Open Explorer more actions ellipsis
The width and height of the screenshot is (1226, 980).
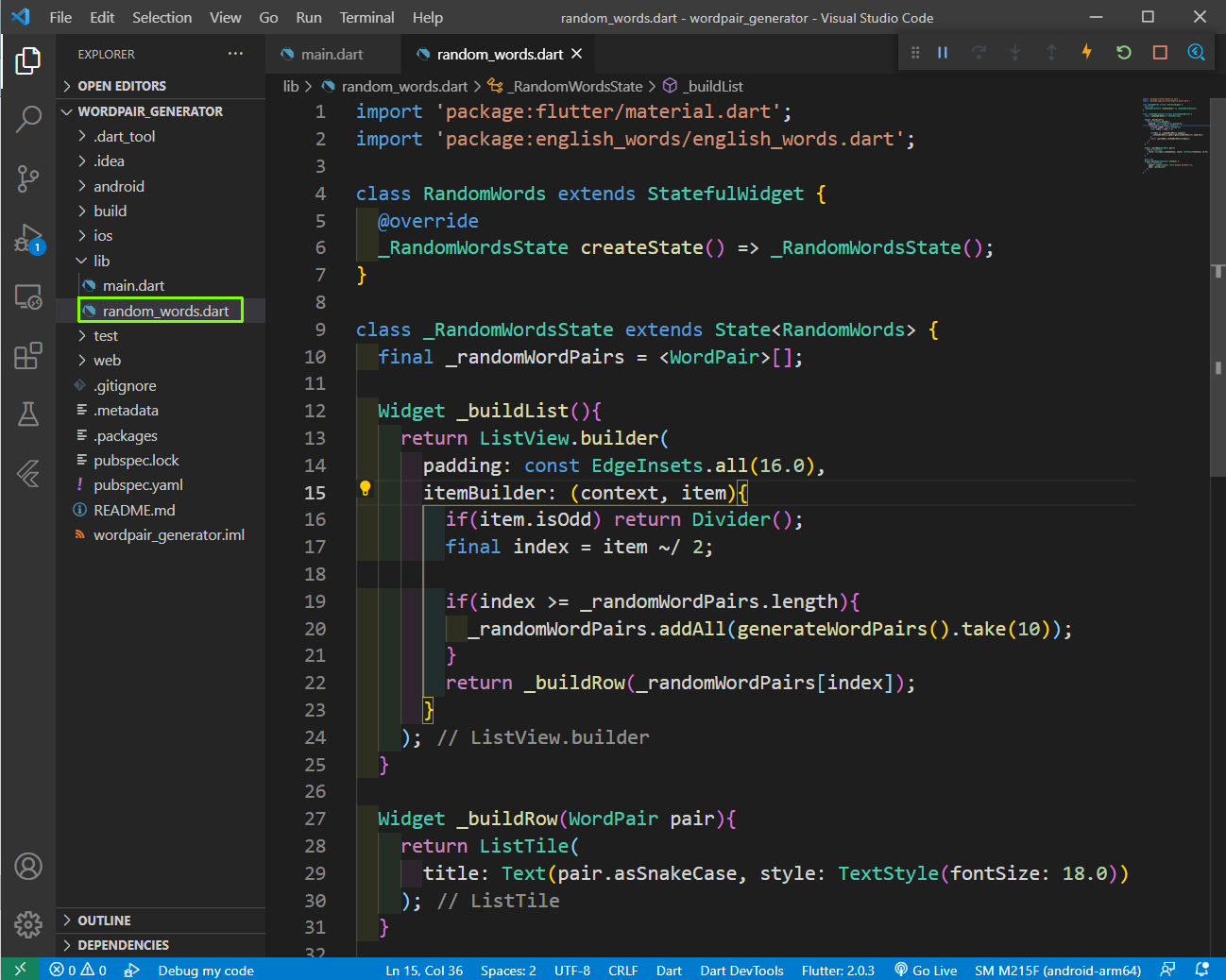pyautogui.click(x=235, y=54)
